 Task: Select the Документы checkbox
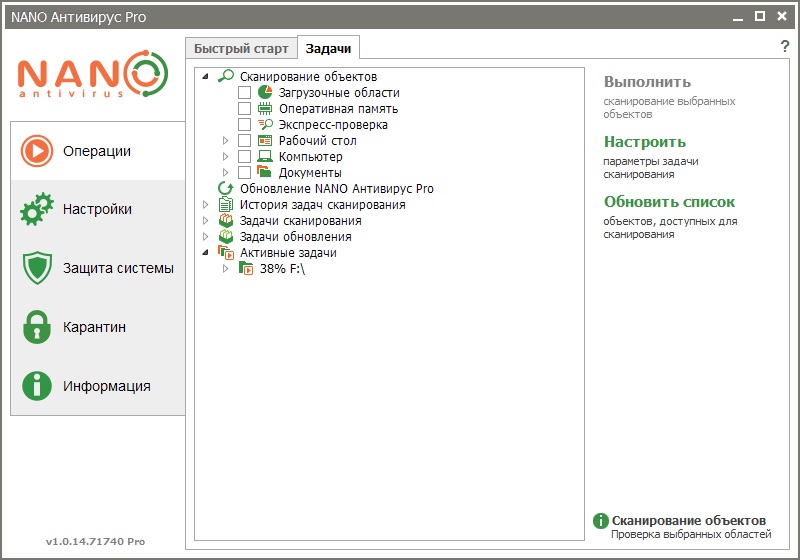[244, 172]
